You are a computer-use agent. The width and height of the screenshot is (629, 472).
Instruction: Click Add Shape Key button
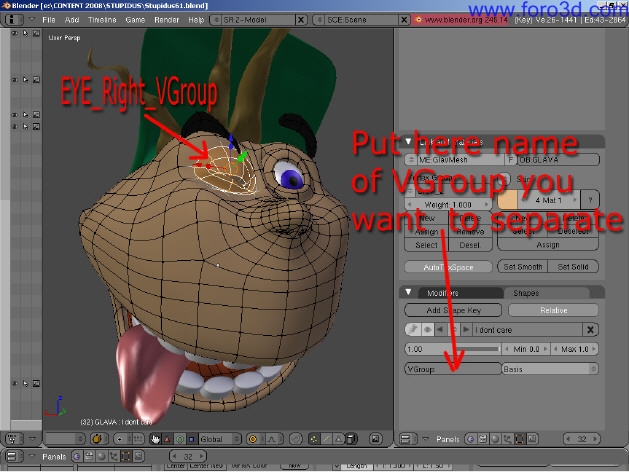pyautogui.click(x=453, y=310)
